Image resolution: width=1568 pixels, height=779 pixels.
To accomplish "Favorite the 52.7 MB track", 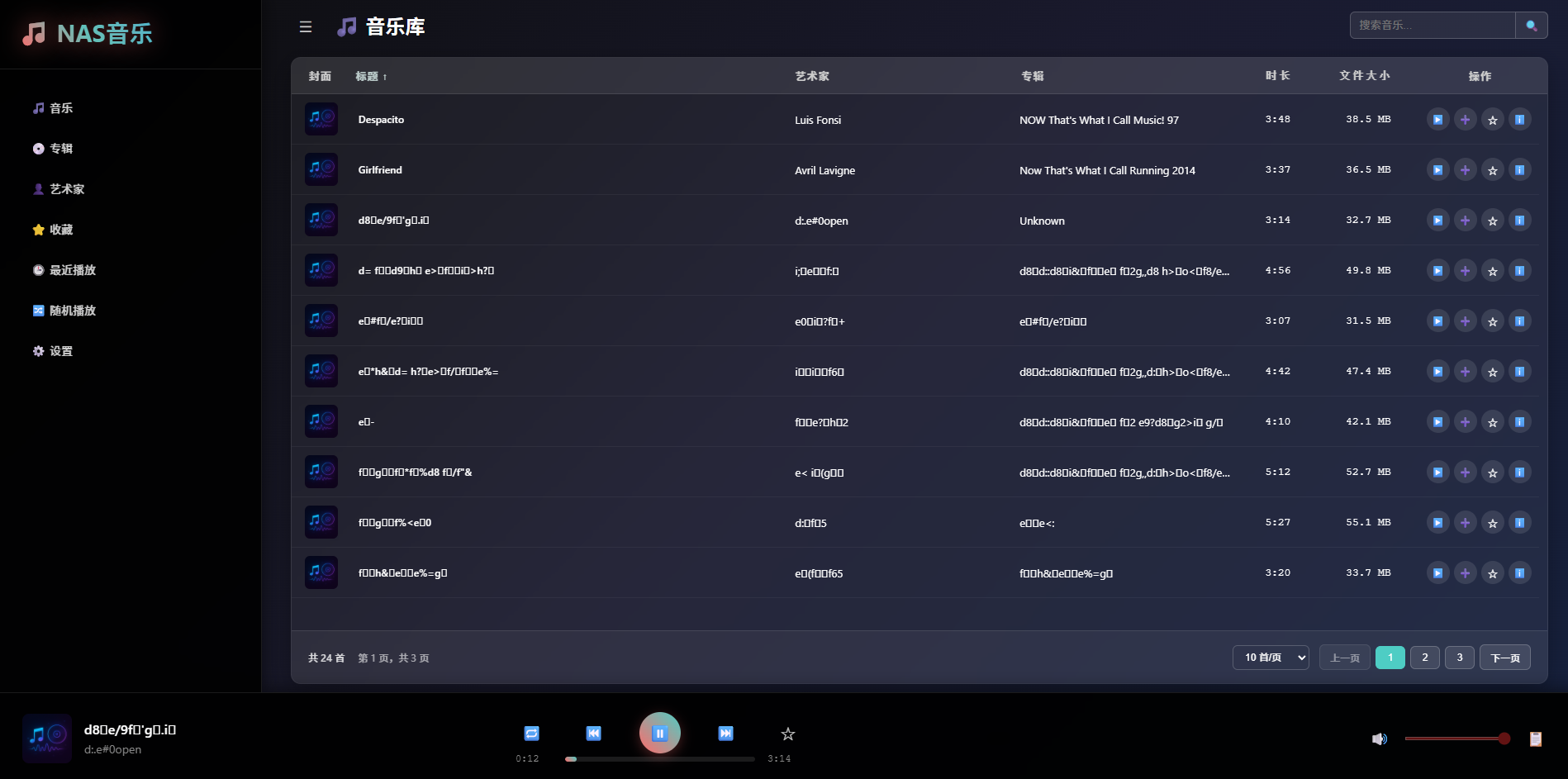I will [1492, 473].
